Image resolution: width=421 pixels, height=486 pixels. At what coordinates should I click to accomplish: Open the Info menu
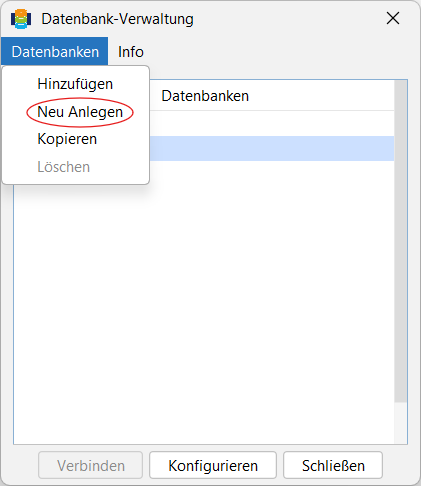(131, 52)
